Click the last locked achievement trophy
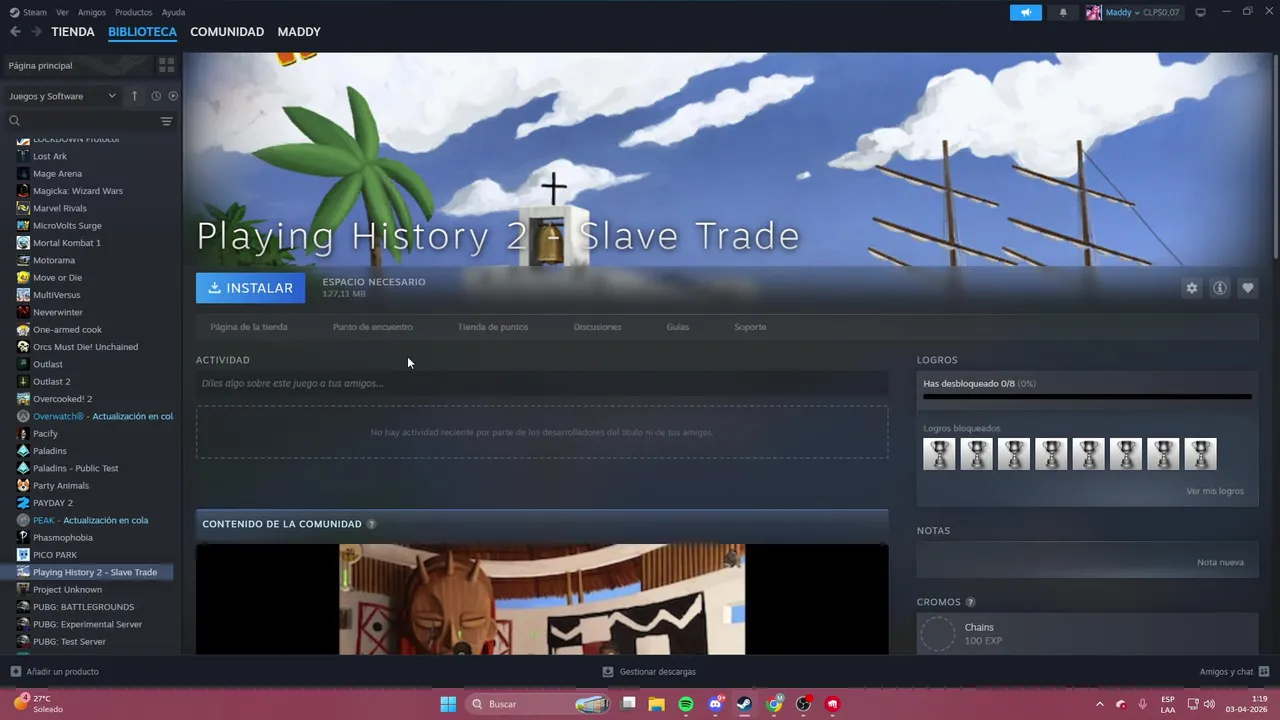 [1200, 454]
